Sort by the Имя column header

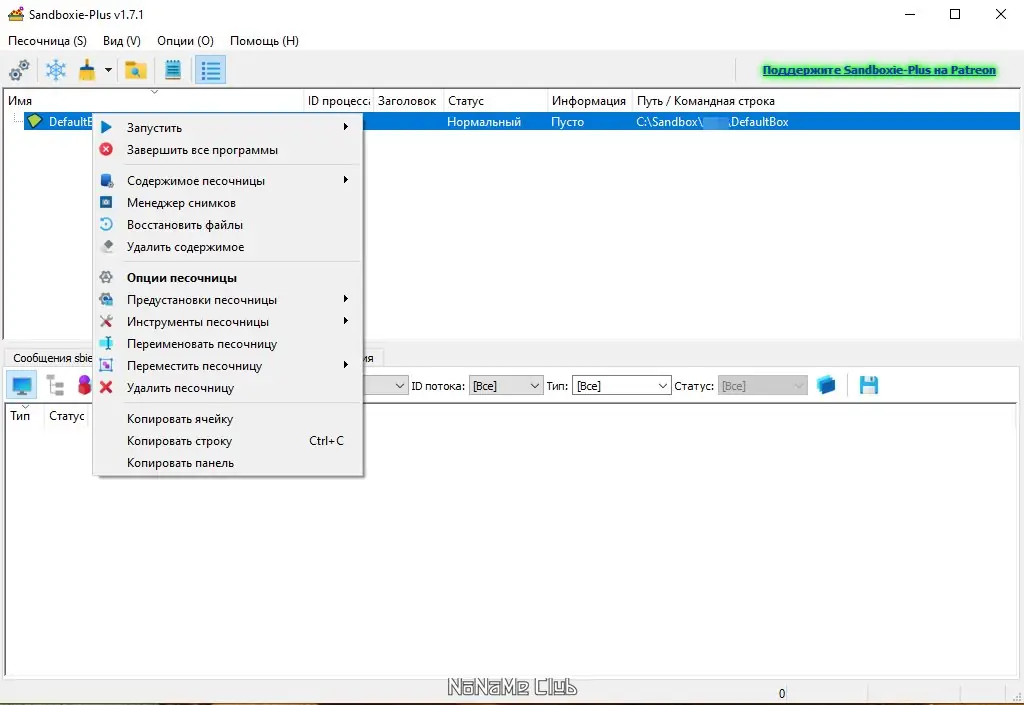(x=155, y=101)
